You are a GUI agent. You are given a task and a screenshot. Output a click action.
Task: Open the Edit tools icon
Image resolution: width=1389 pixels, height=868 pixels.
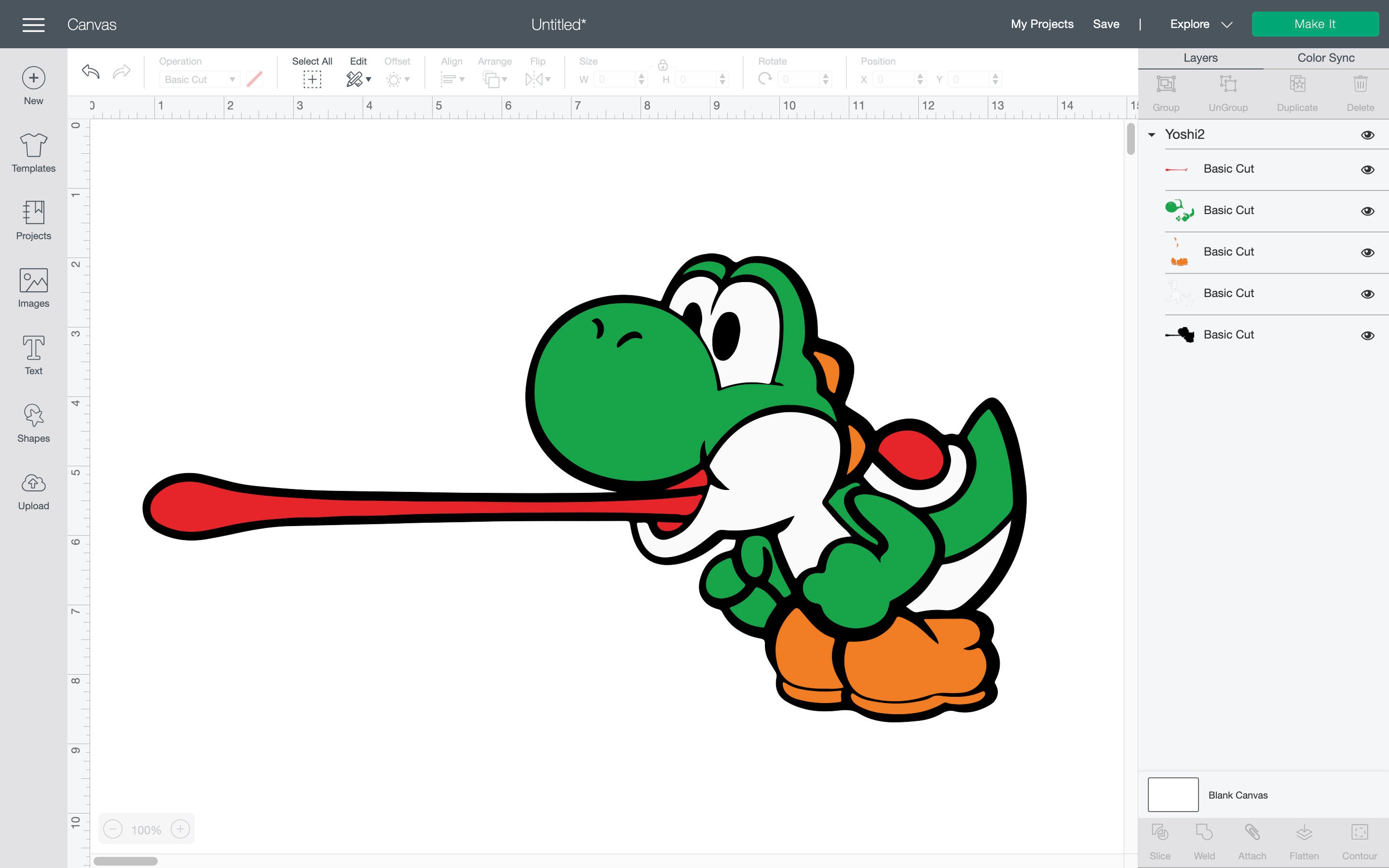point(354,79)
